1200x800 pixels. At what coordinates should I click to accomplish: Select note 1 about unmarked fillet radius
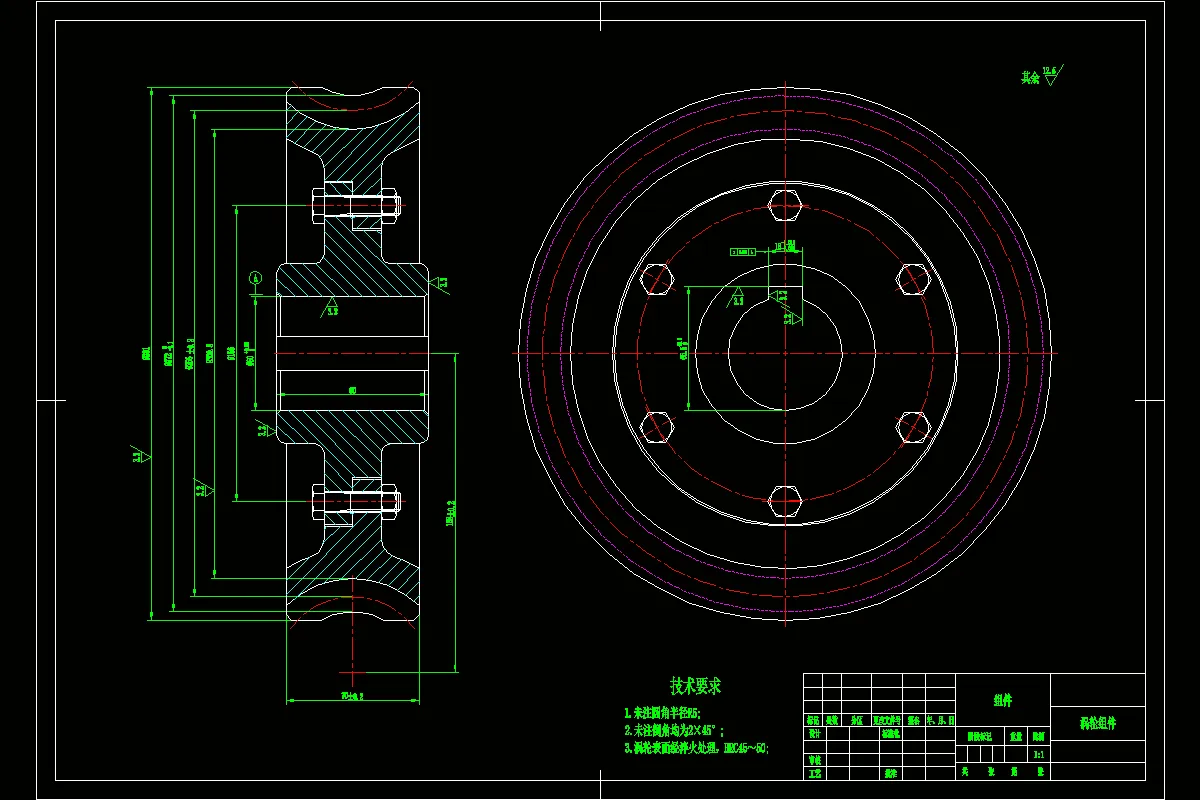pyautogui.click(x=660, y=713)
